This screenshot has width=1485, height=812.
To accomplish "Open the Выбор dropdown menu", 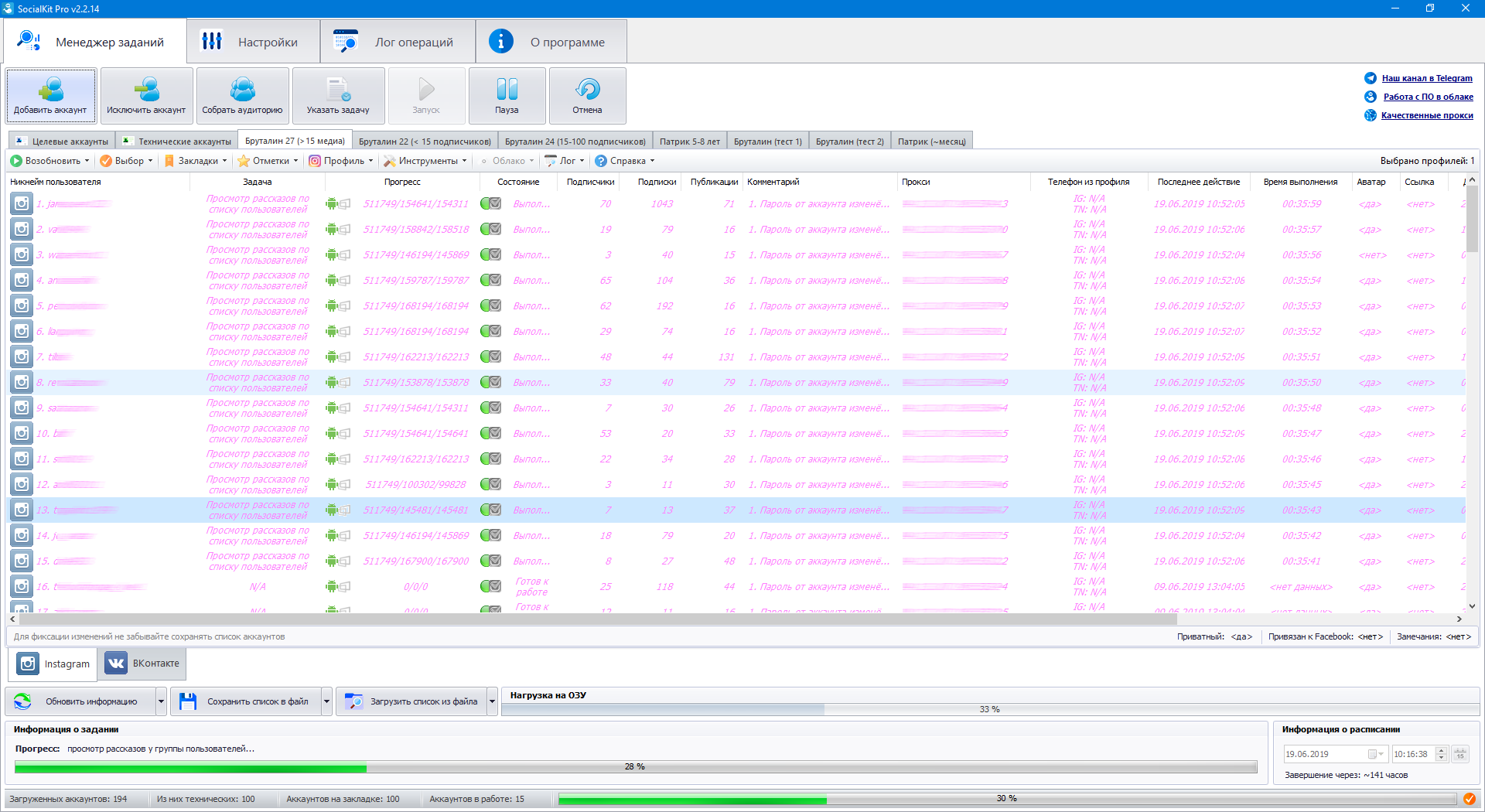I will [126, 161].
